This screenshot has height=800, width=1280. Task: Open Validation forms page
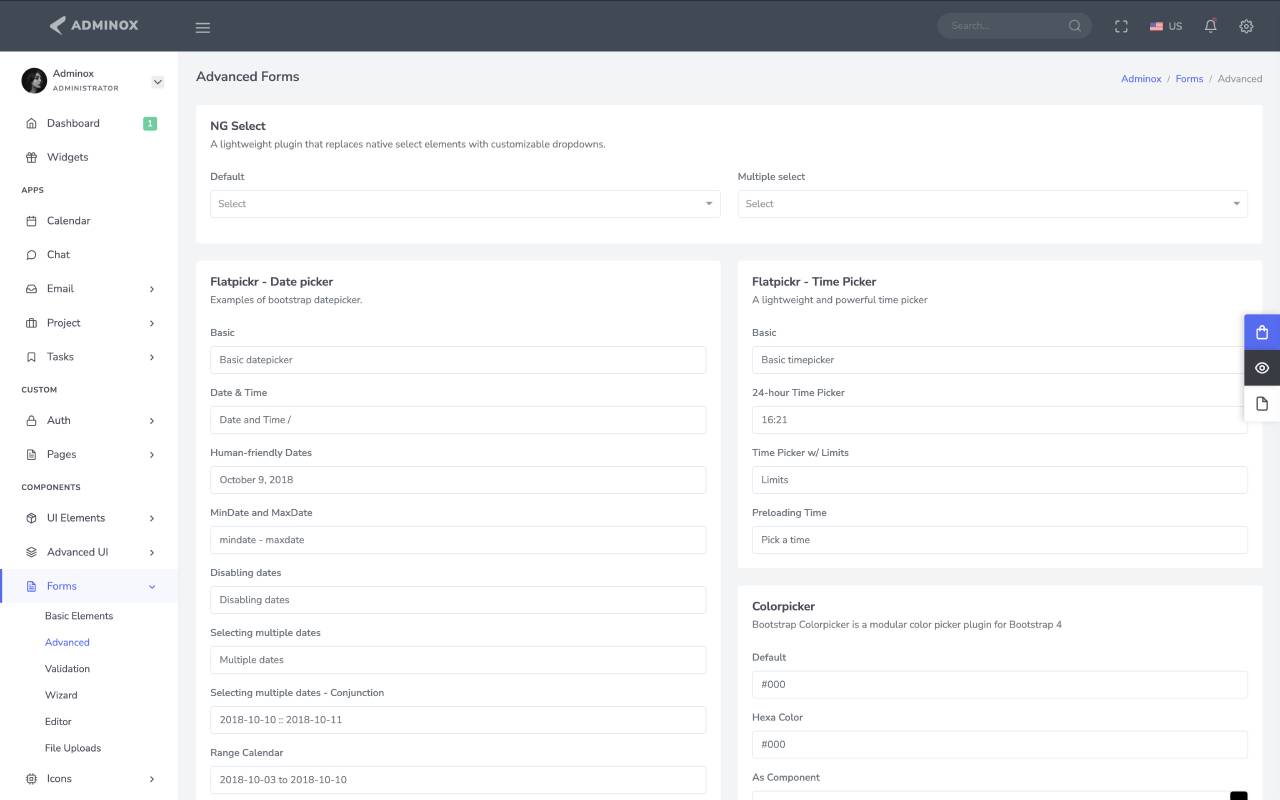click(67, 668)
